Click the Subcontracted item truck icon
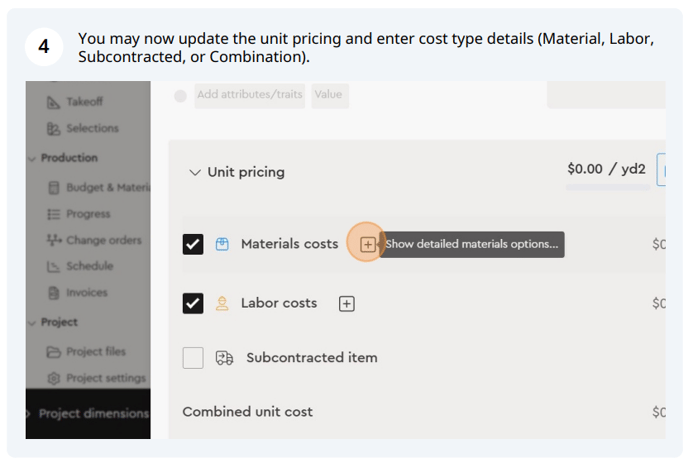The image size is (688, 463). click(224, 358)
